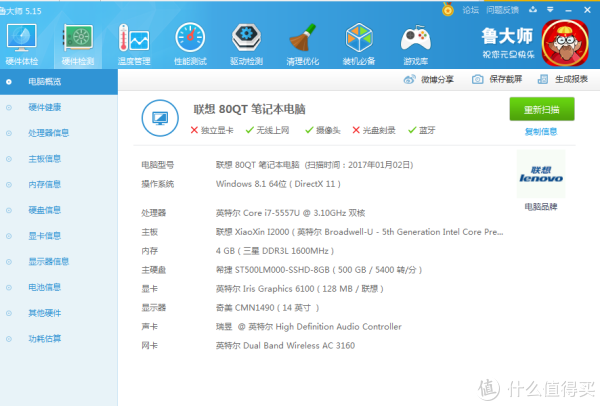Click the Core i7-5557U processor value
Screen dimensions: 600x406
pyautogui.click(x=290, y=213)
